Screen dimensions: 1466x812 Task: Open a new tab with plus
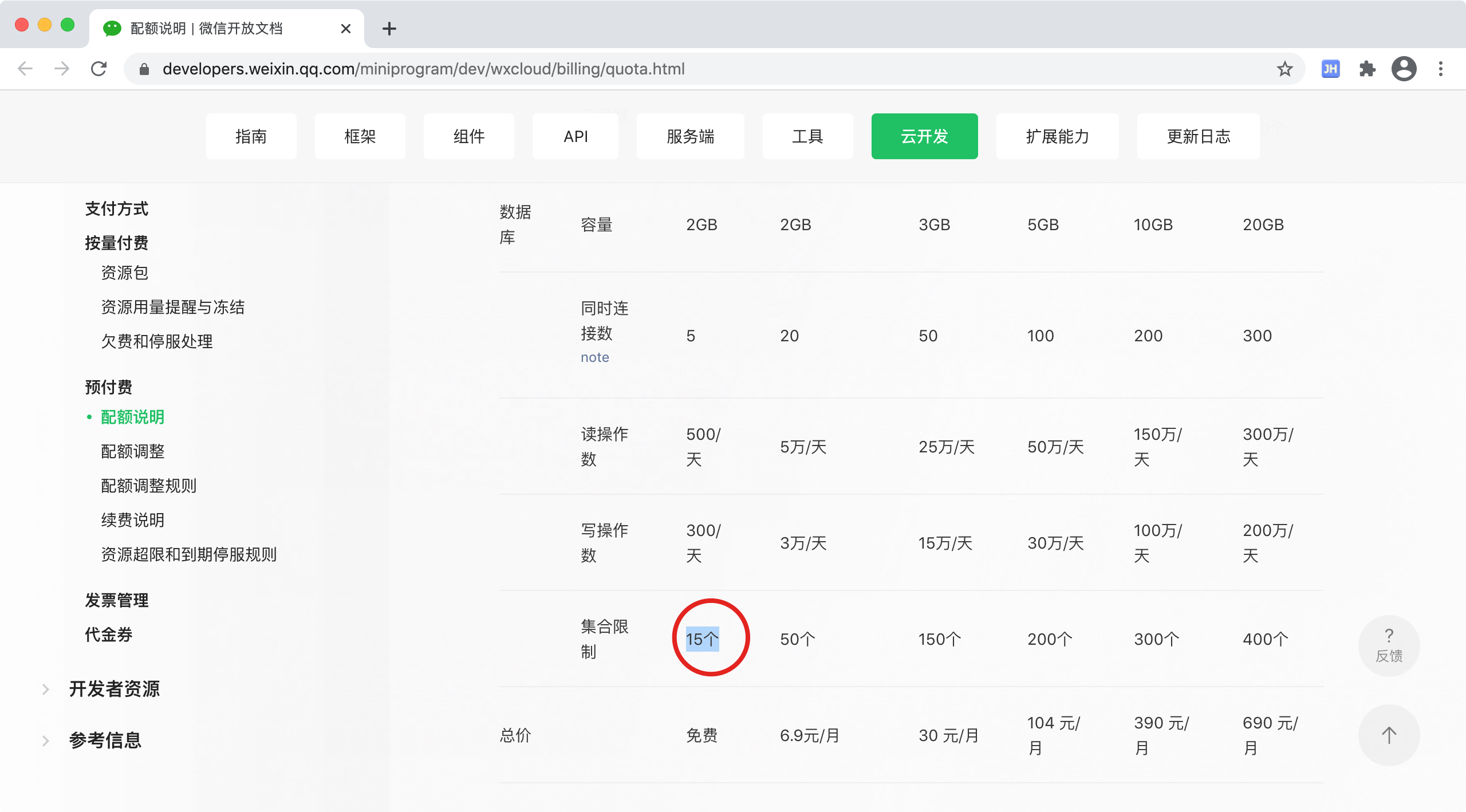pos(389,29)
